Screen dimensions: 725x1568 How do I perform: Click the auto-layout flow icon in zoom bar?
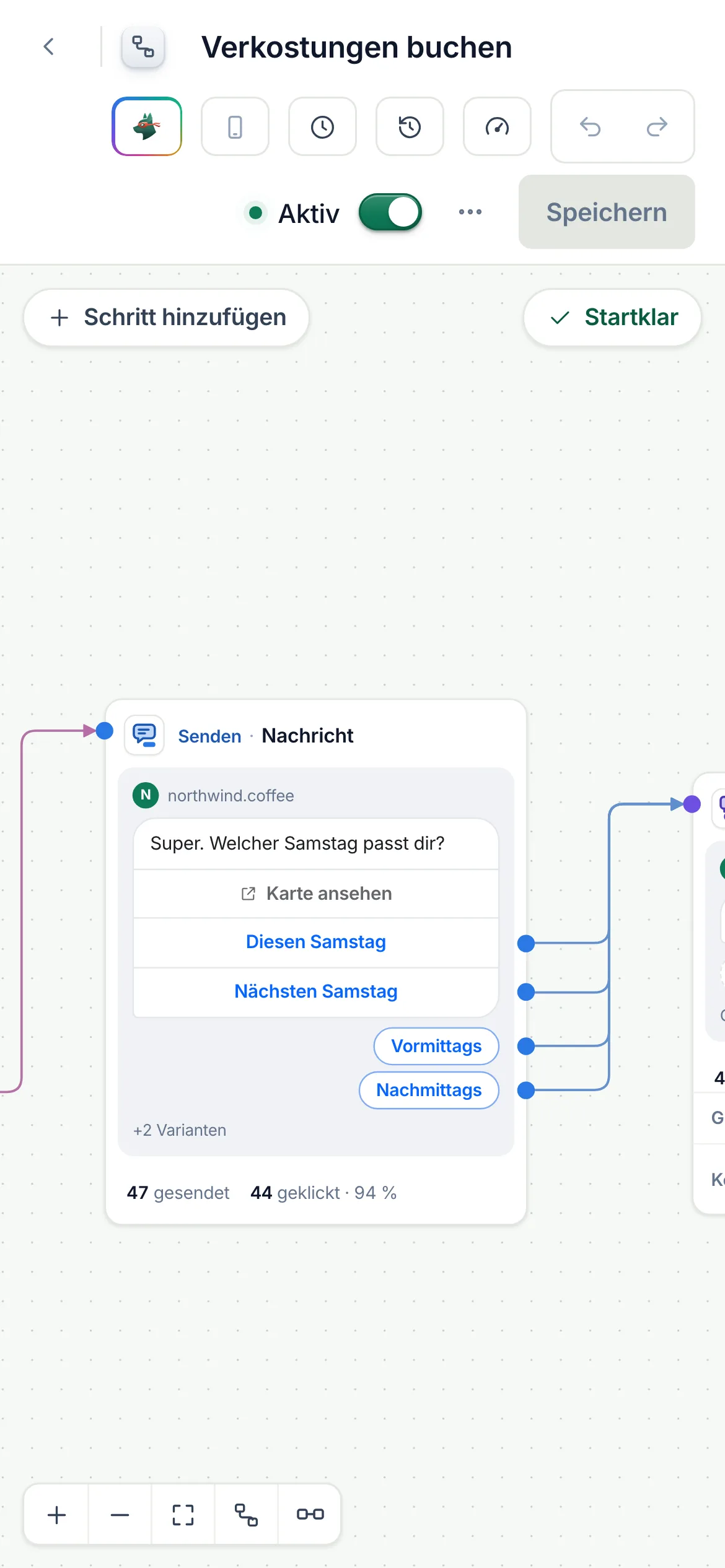246,1515
